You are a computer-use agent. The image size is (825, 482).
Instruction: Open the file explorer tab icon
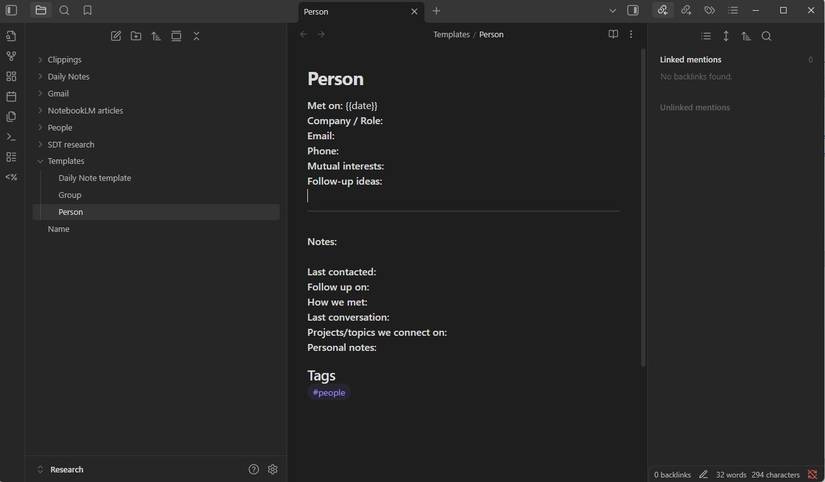(41, 11)
